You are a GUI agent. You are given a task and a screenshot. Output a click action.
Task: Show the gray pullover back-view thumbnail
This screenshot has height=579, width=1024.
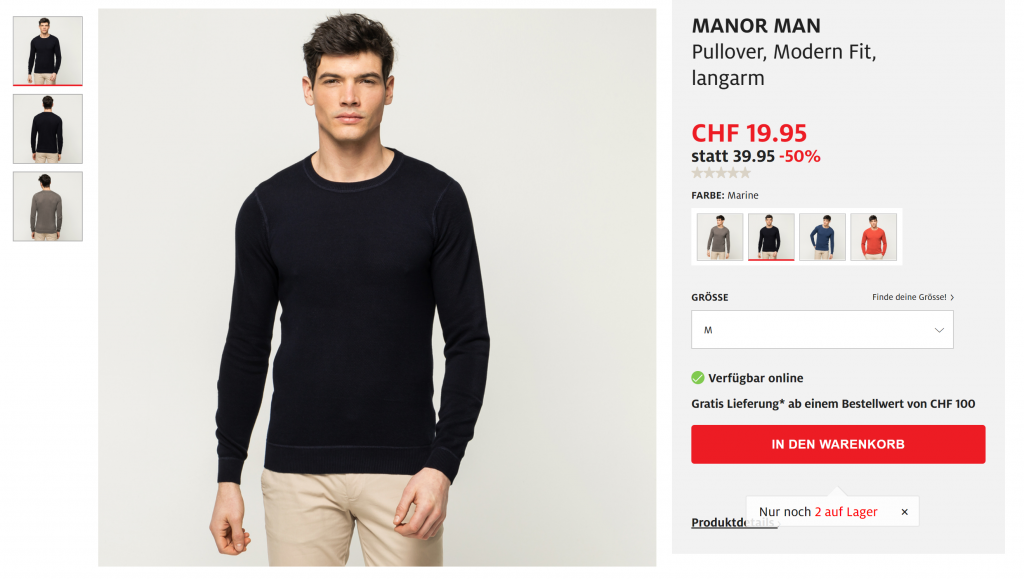tap(48, 206)
